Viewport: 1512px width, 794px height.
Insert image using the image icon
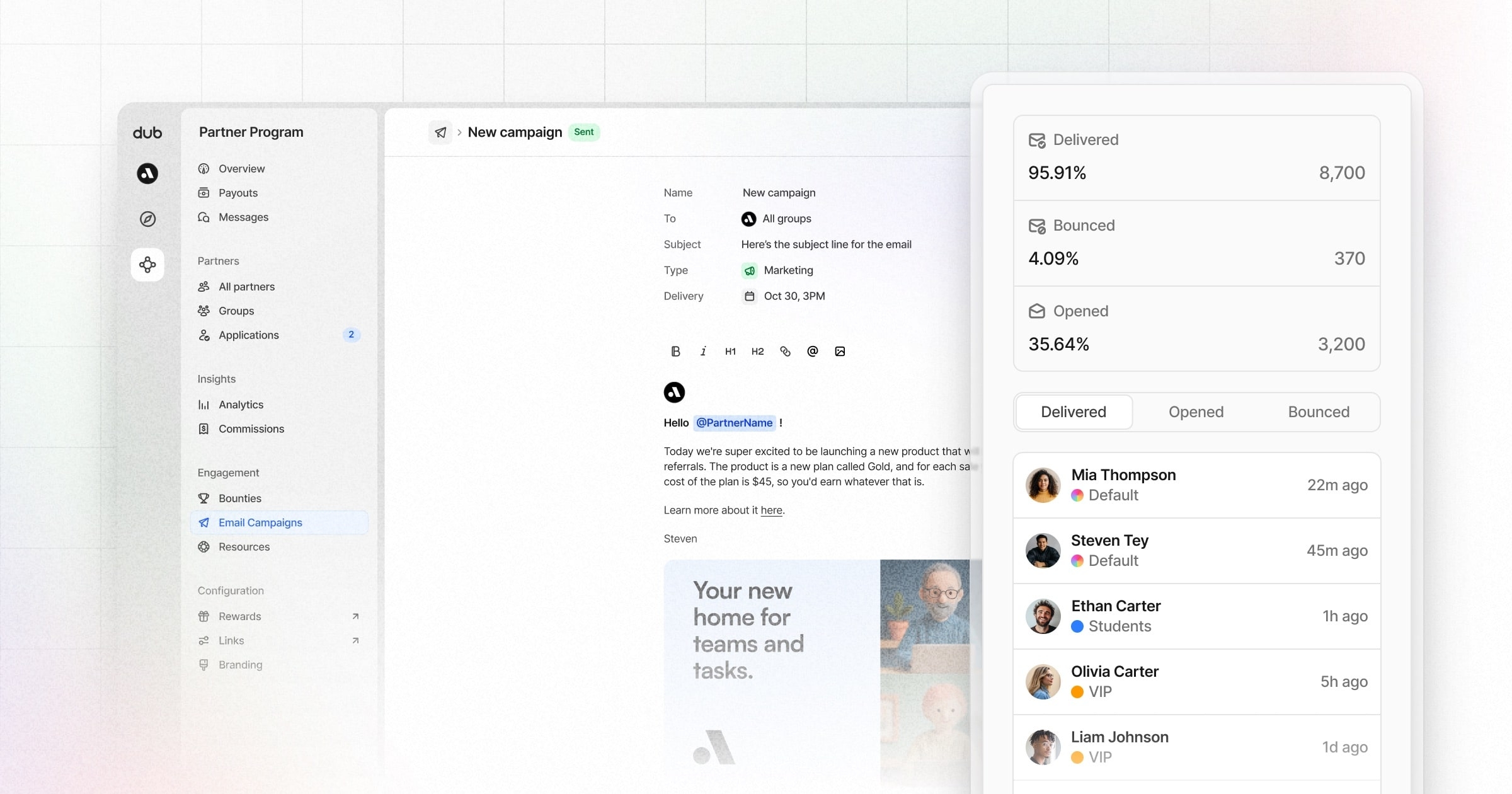pyautogui.click(x=840, y=352)
